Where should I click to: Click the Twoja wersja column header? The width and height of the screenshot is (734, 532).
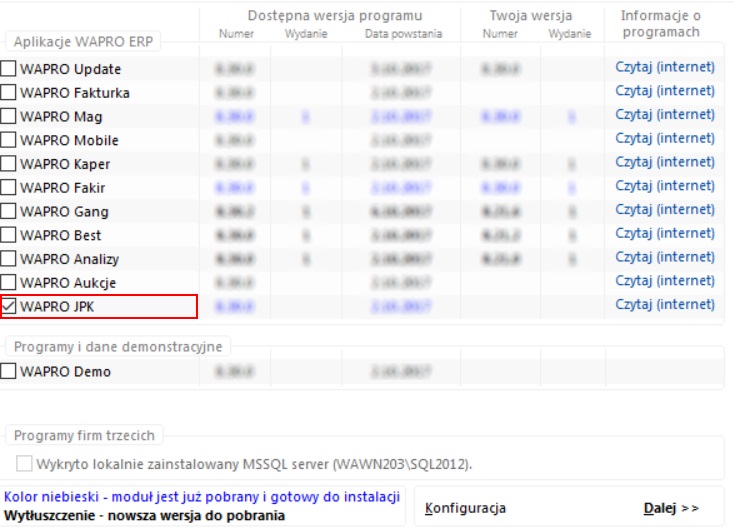pyautogui.click(x=531, y=15)
